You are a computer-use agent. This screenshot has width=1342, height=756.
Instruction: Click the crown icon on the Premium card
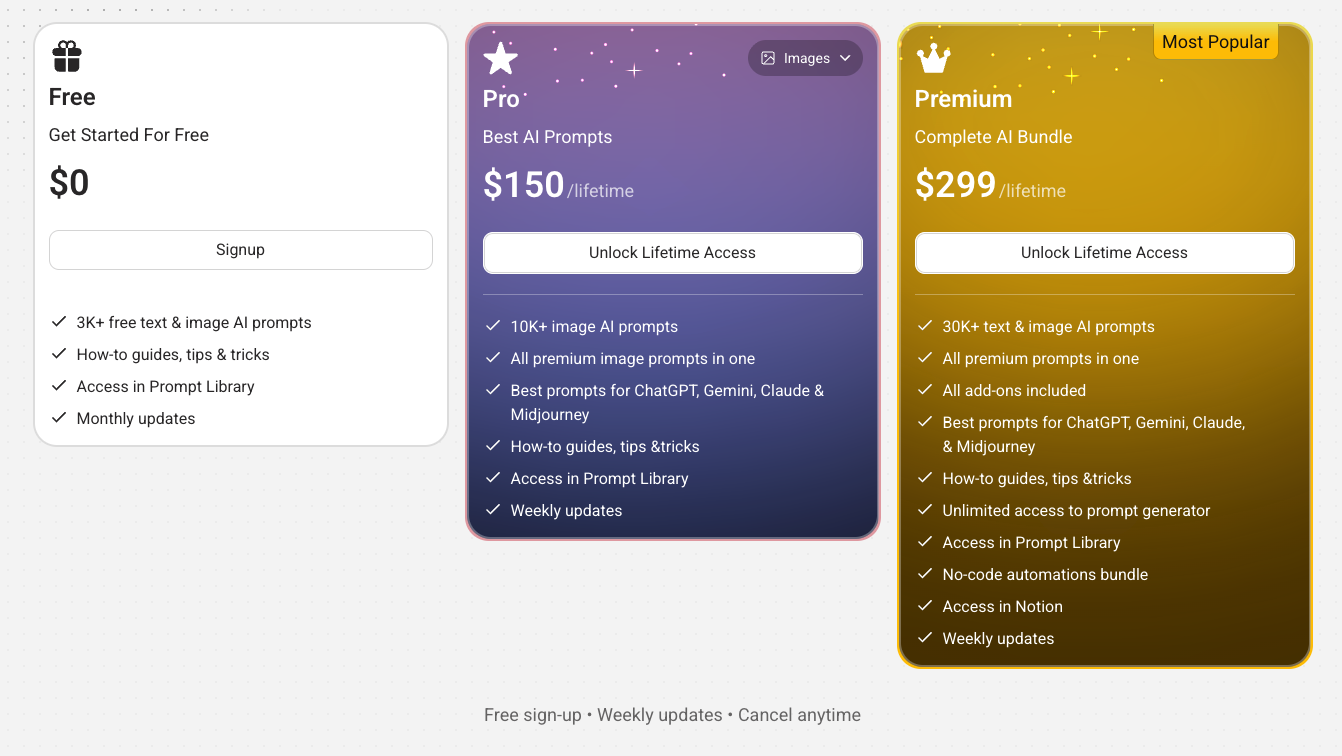(x=933, y=58)
